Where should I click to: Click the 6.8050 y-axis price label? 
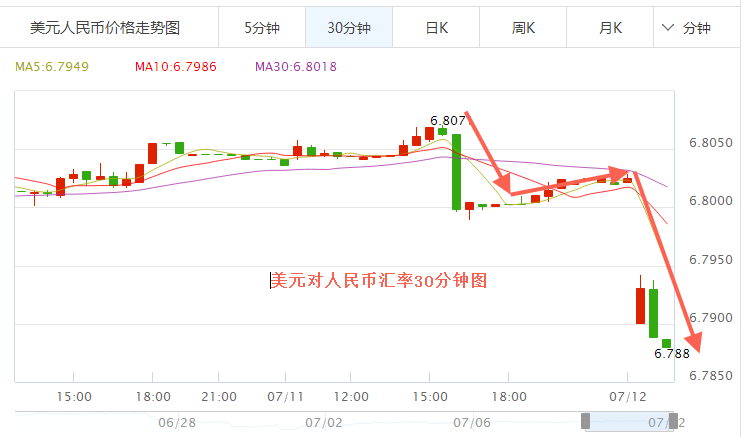point(711,142)
